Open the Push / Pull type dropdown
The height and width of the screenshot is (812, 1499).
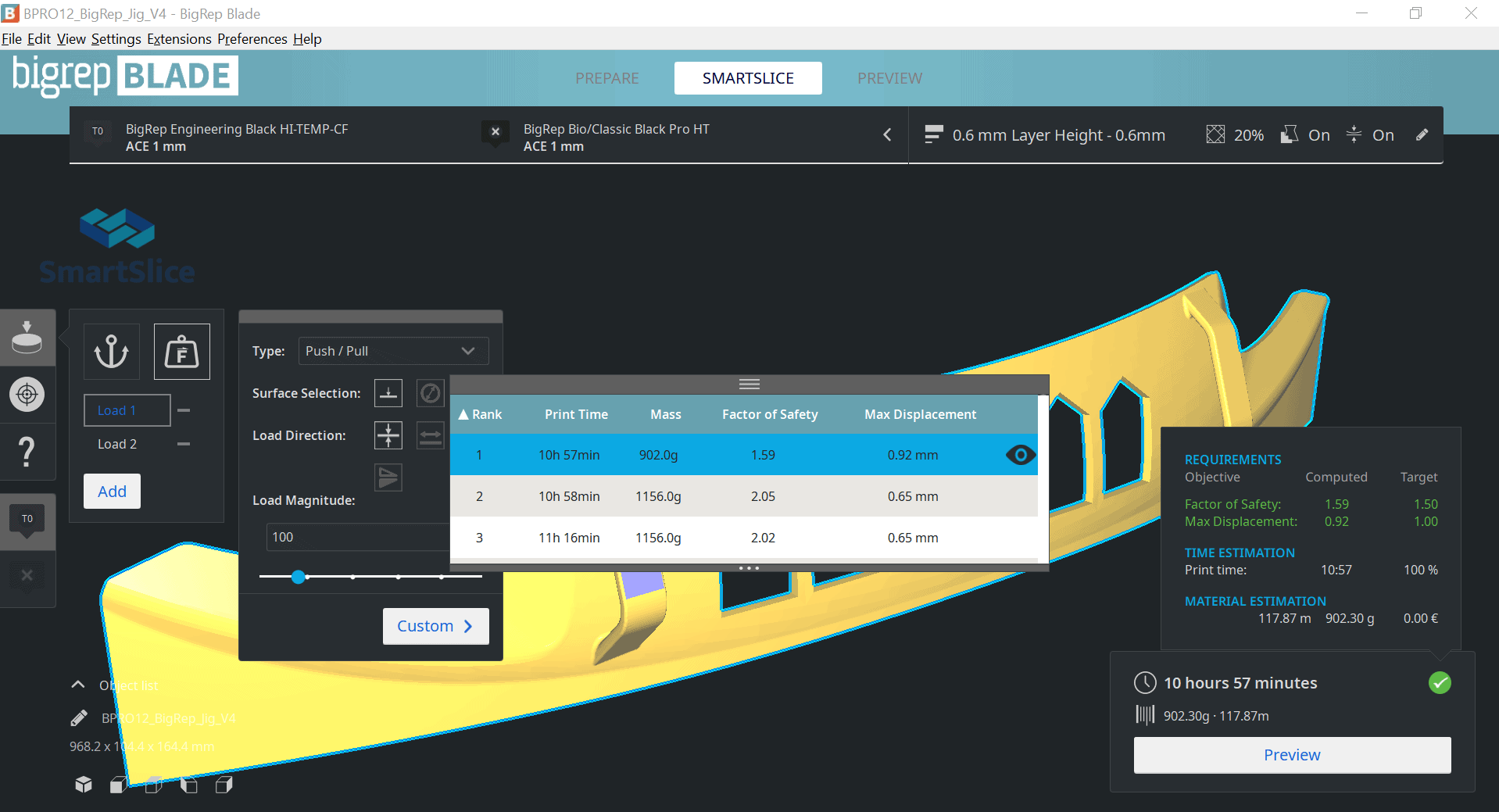point(393,351)
